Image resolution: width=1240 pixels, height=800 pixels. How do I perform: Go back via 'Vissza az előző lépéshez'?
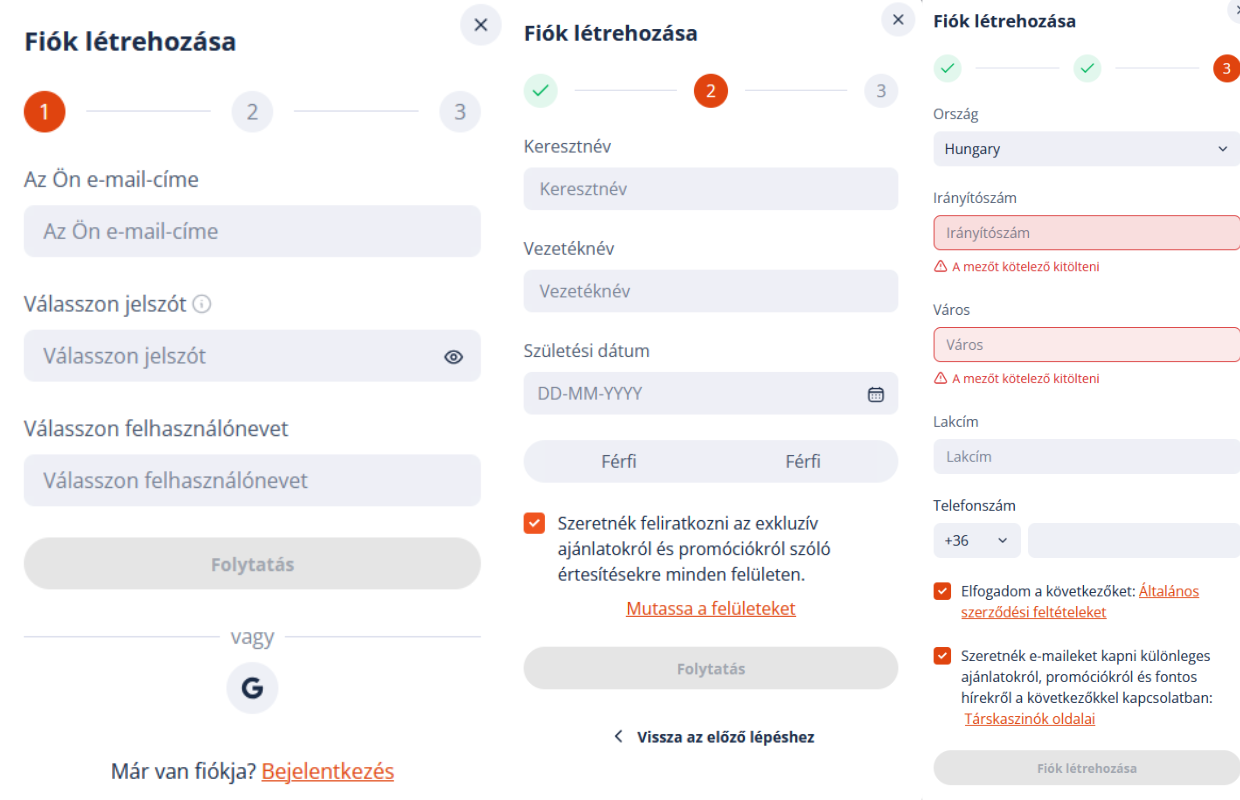click(711, 737)
